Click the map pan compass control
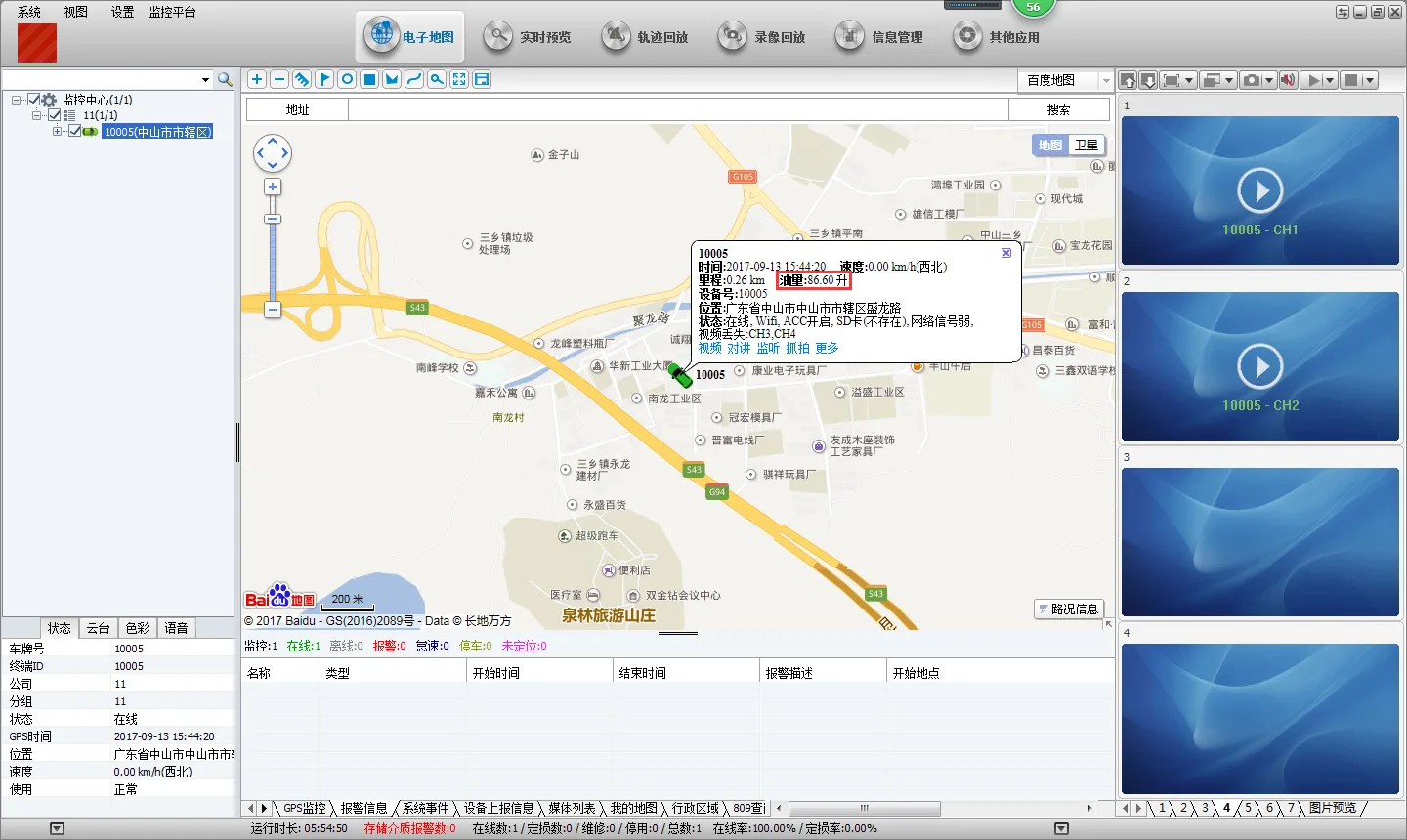 tap(273, 153)
